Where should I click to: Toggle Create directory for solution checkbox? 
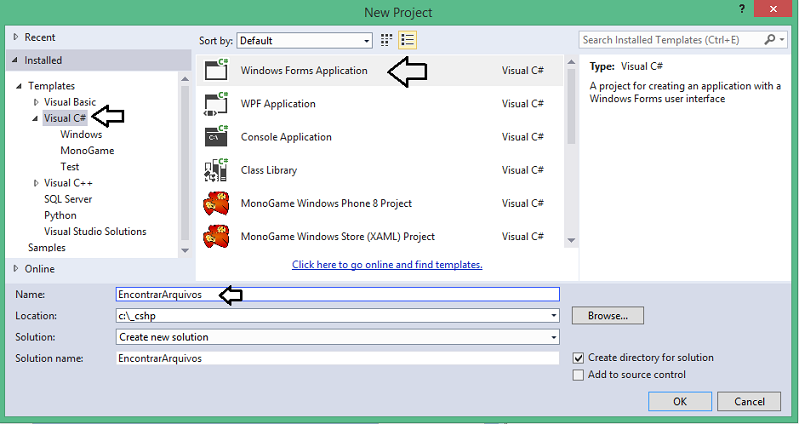[578, 358]
